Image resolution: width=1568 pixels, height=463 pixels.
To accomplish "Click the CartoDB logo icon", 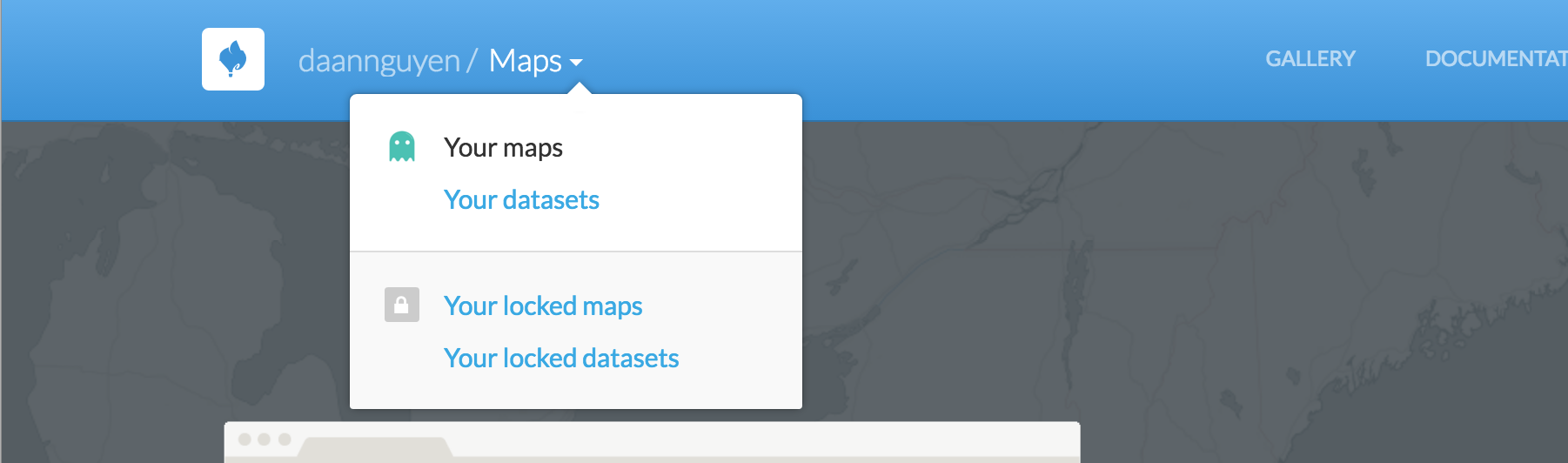I will (x=233, y=59).
